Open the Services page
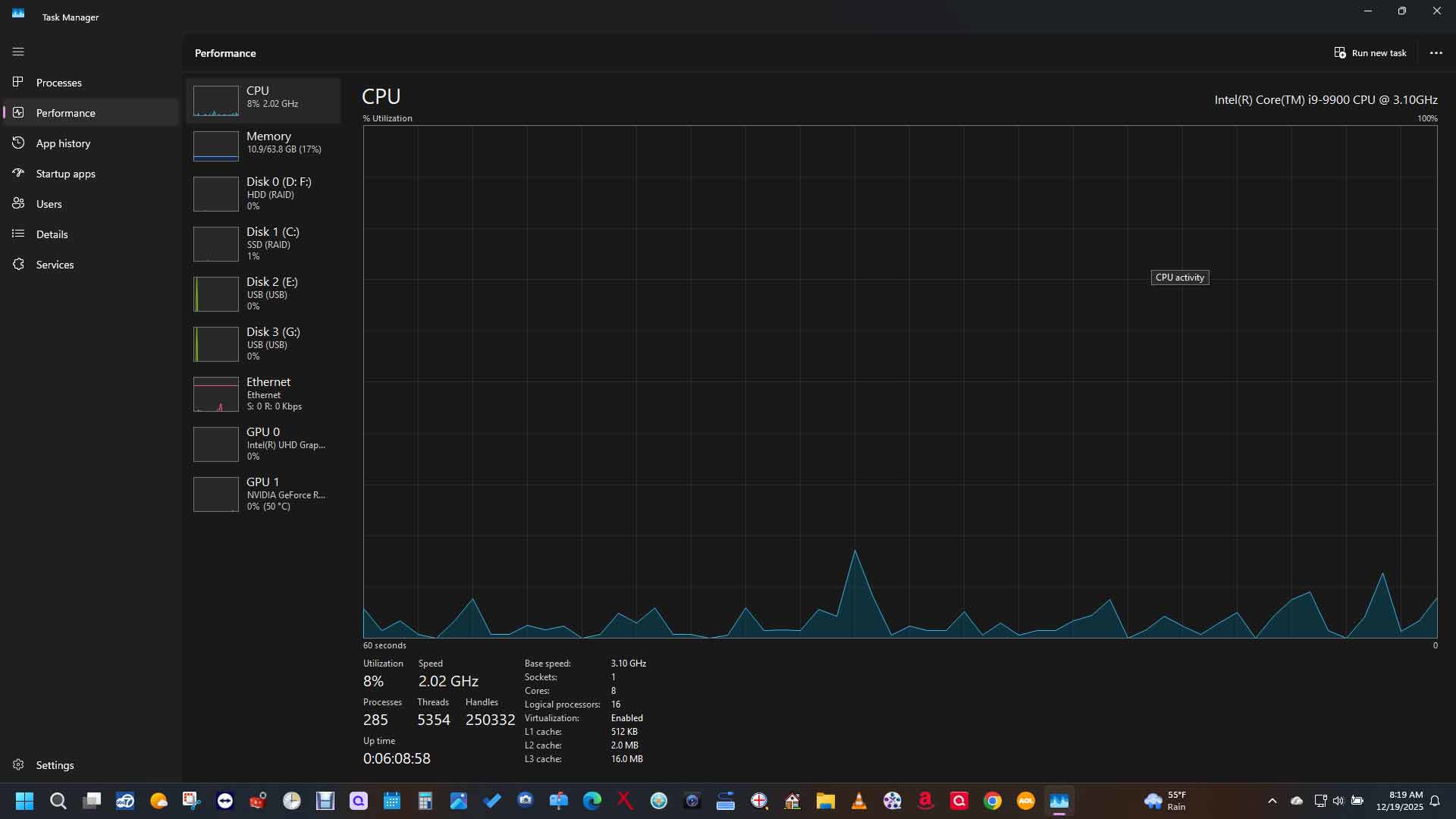This screenshot has width=1456, height=819. [x=54, y=264]
